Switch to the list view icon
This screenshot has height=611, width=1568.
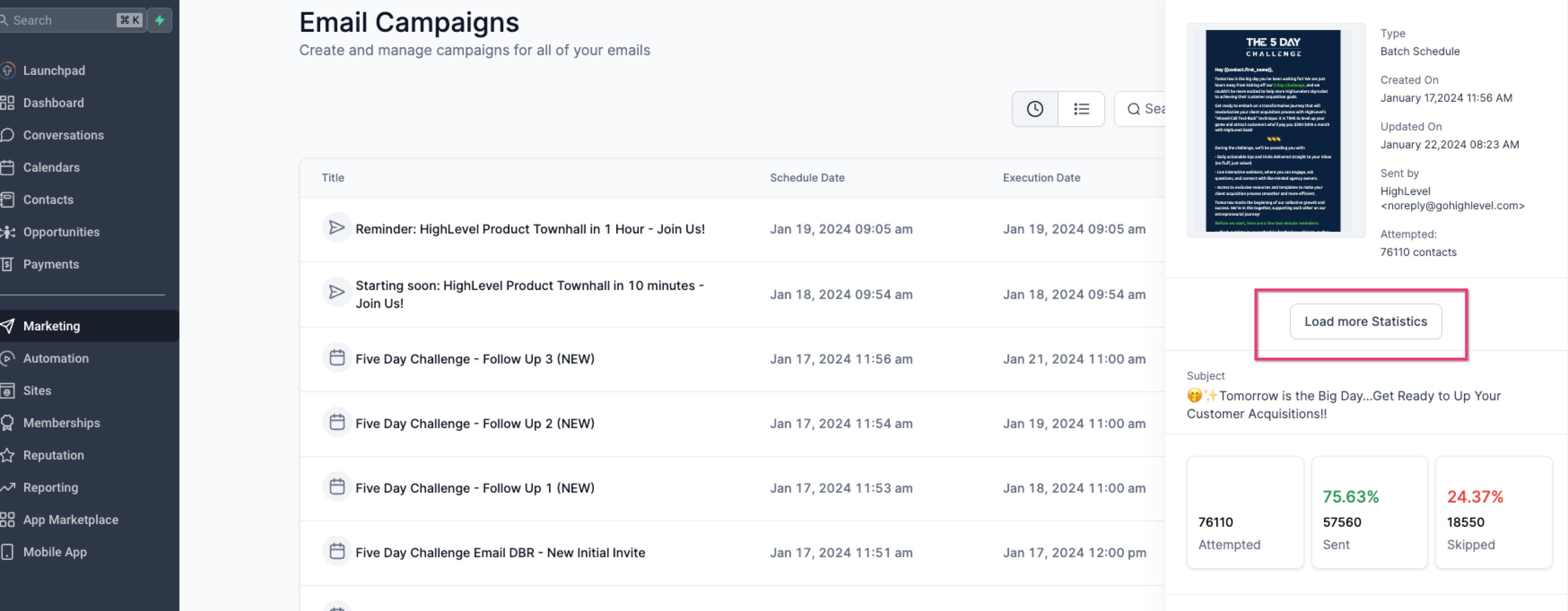(x=1081, y=109)
